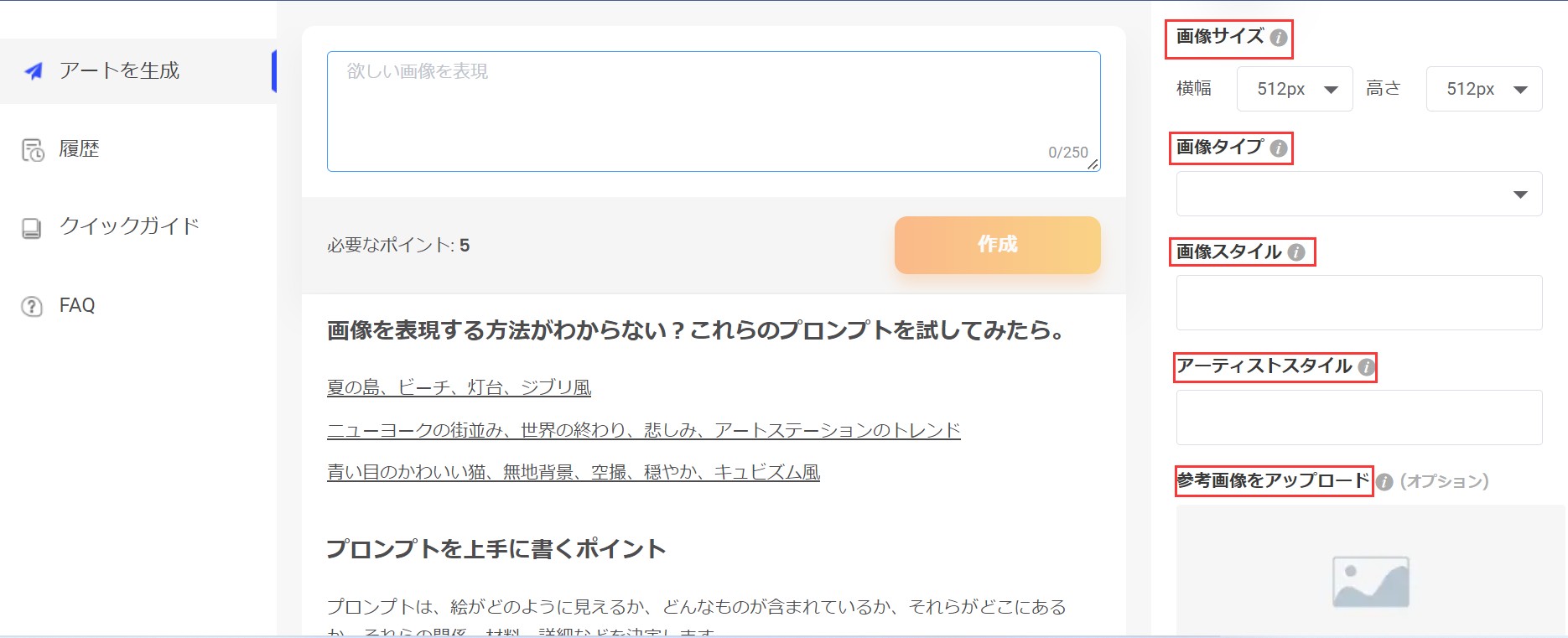Click the image placeholder icon in upload area
The image size is (1568, 638).
(x=1371, y=582)
